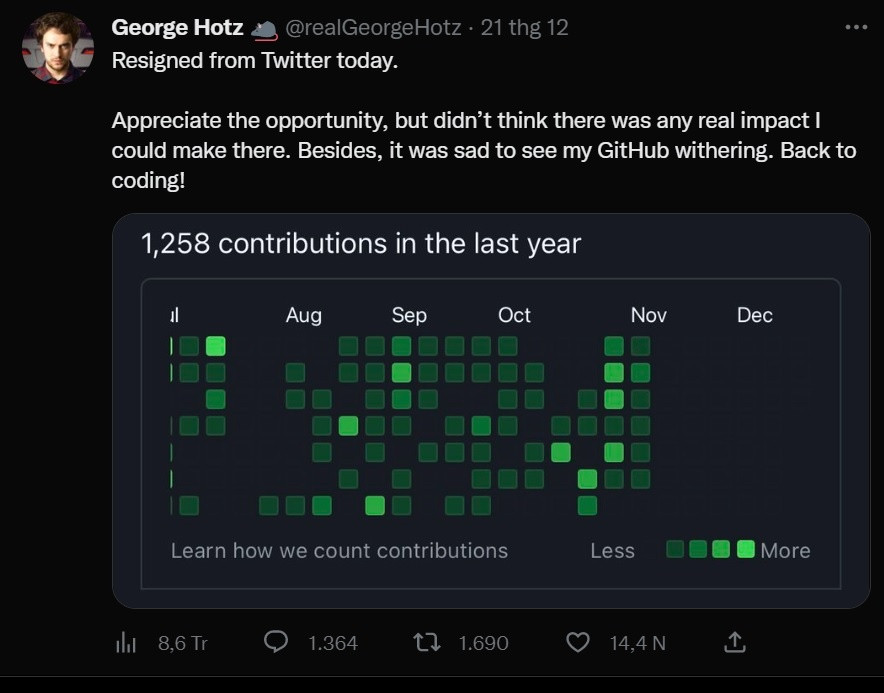Open tweet analytics bar chart icon

point(126,643)
